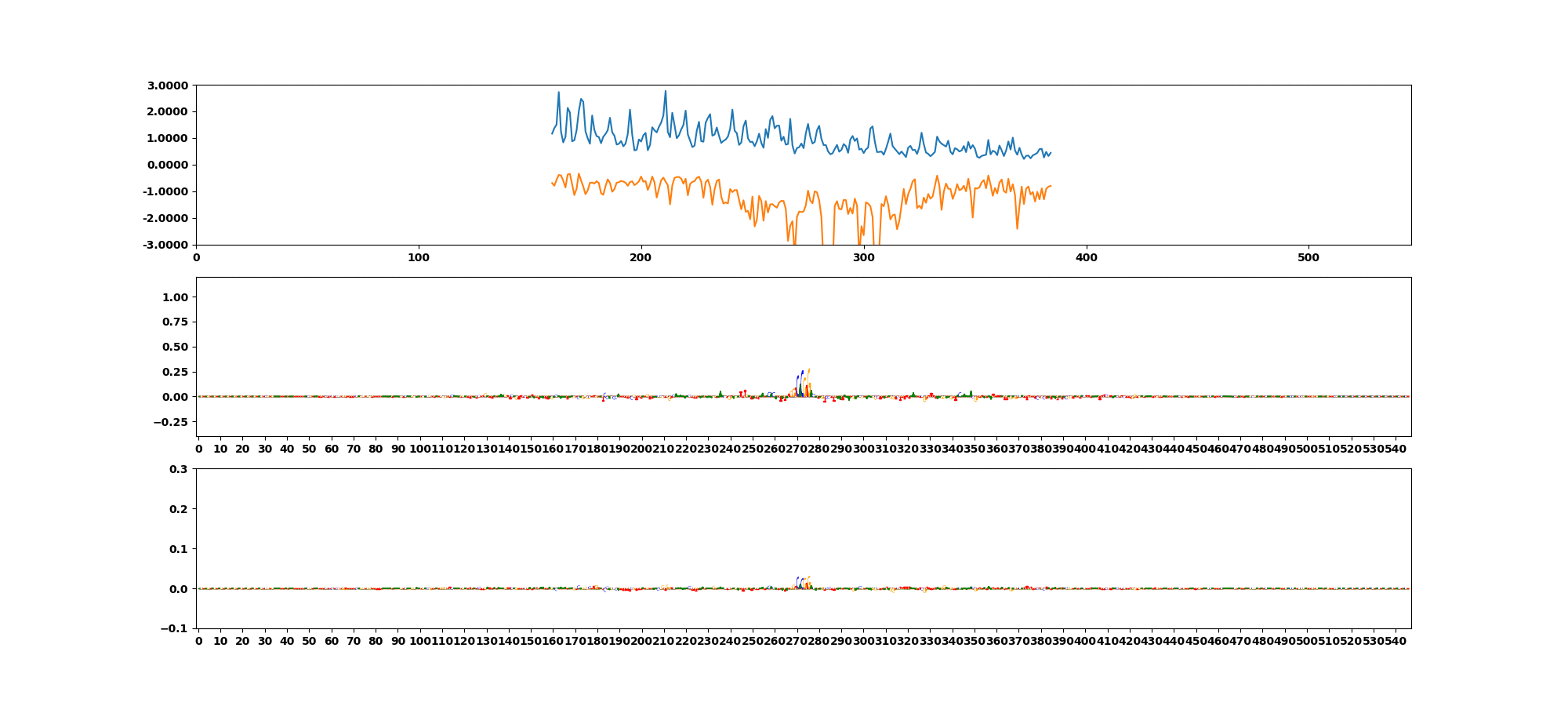This screenshot has width=1568, height=706.
Task: Click the "3.0000" y-axis label in top plot
Action: coord(165,85)
